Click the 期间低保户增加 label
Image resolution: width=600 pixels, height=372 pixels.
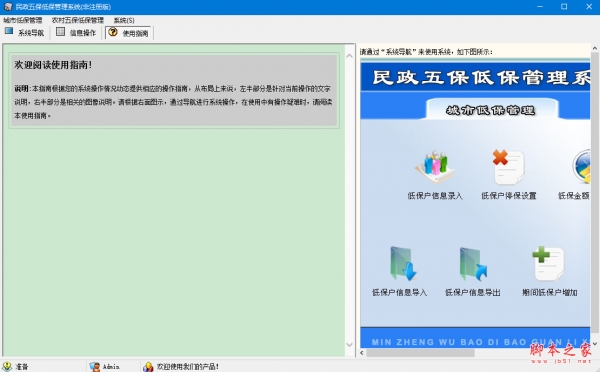pos(549,292)
